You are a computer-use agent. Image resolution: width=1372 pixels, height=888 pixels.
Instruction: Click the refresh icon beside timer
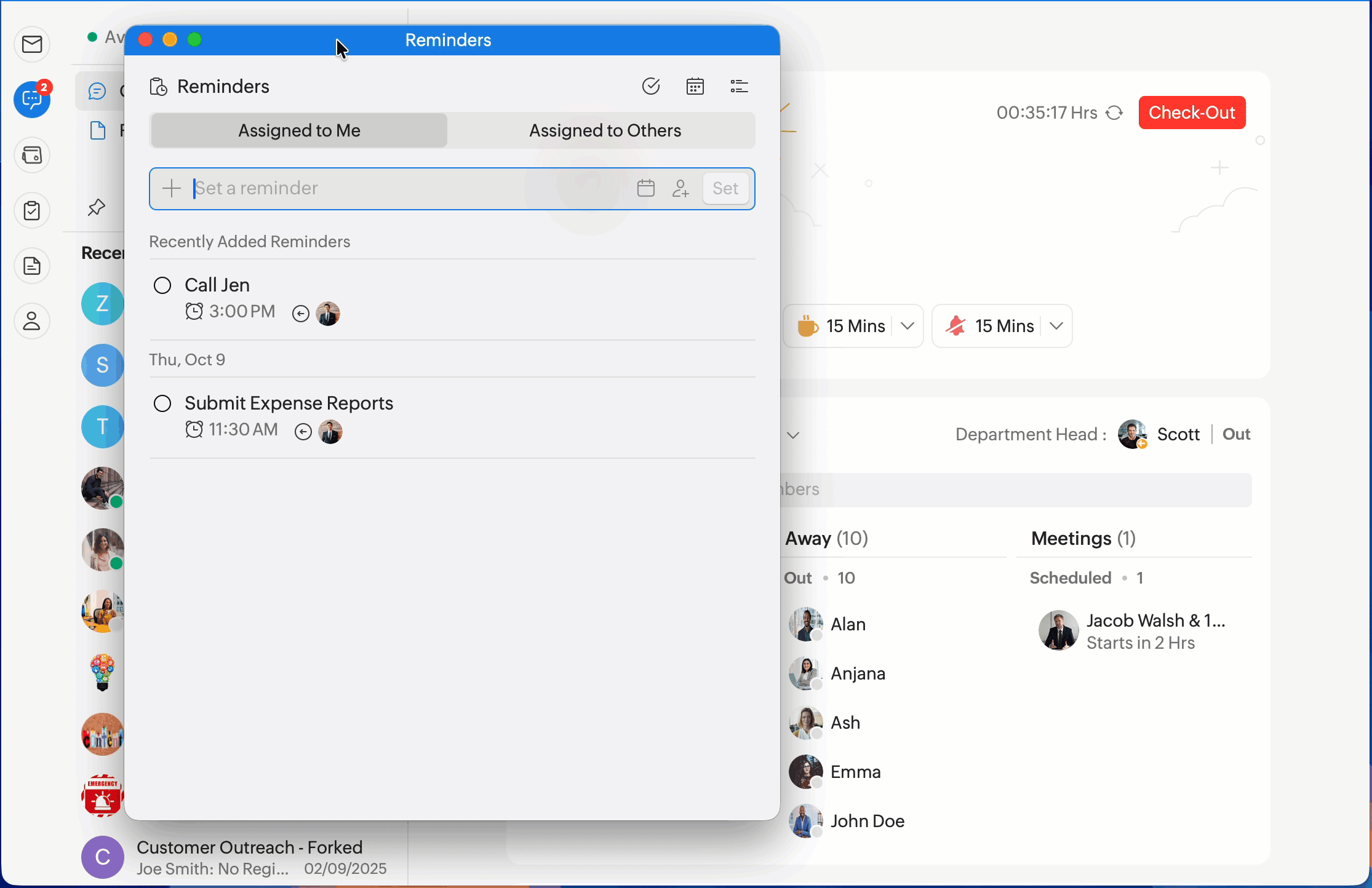tap(1114, 113)
